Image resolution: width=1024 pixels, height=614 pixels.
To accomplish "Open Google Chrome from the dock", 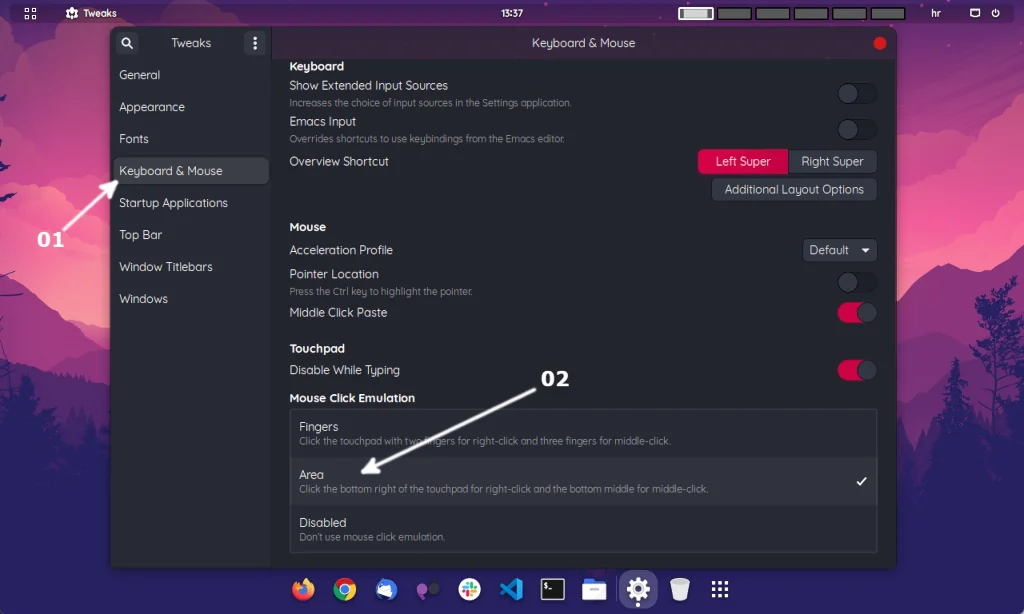I will tap(345, 589).
